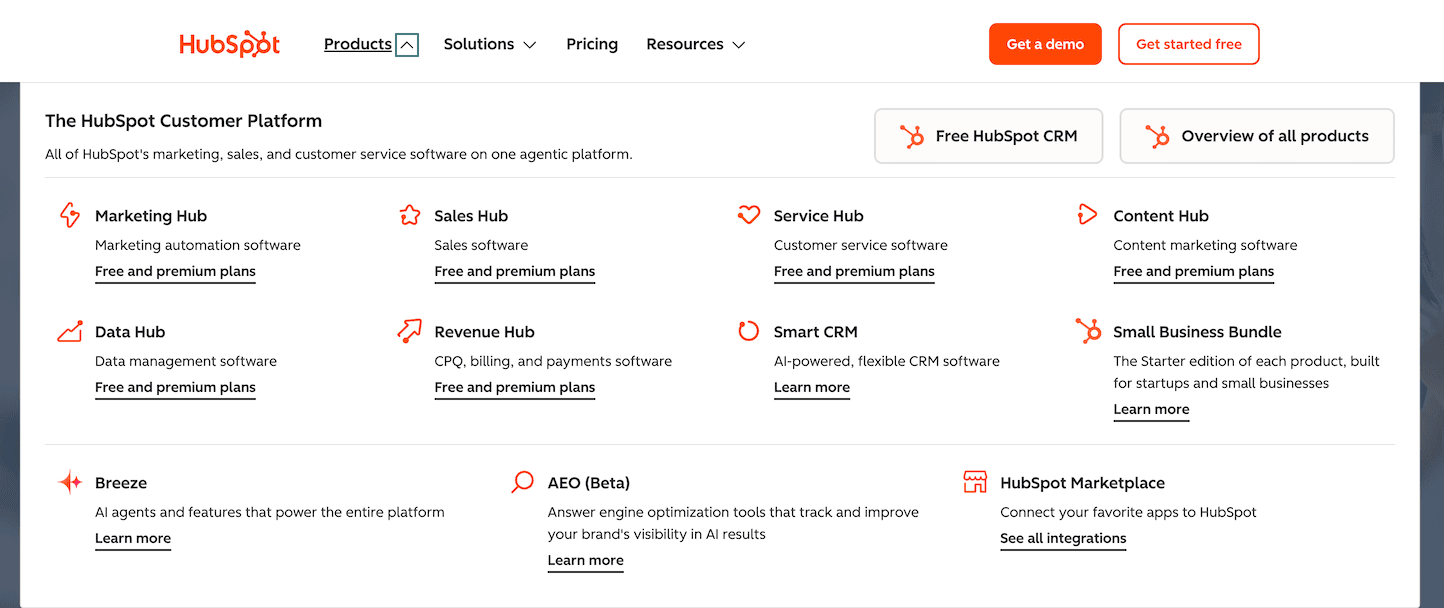
Task: Expand the Resources dropdown chevron
Action: (739, 45)
